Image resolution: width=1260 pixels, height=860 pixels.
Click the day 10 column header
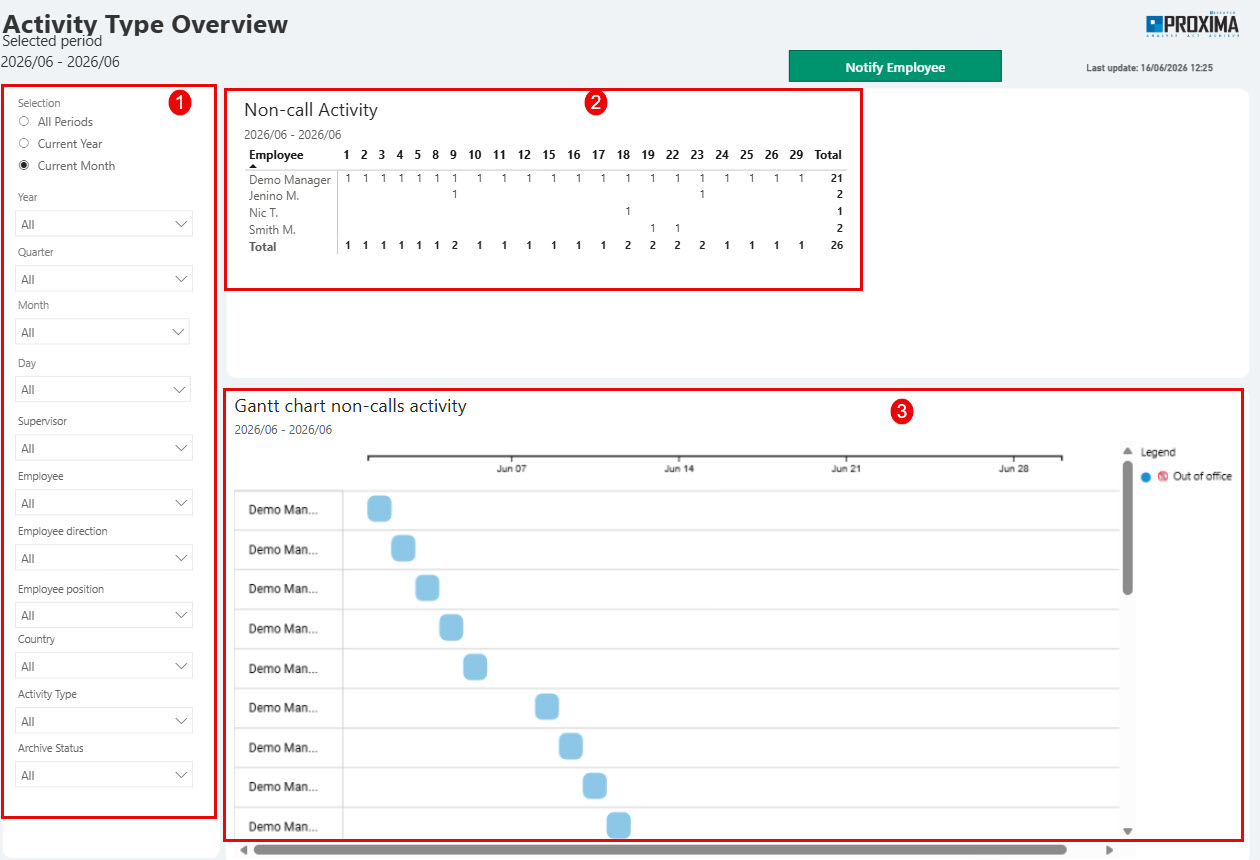(475, 155)
